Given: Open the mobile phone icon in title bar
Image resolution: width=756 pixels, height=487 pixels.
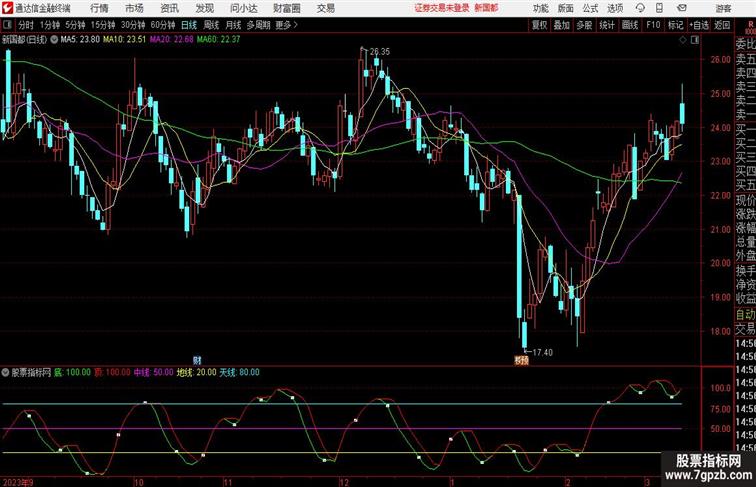Looking at the screenshot, I should point(659,8).
